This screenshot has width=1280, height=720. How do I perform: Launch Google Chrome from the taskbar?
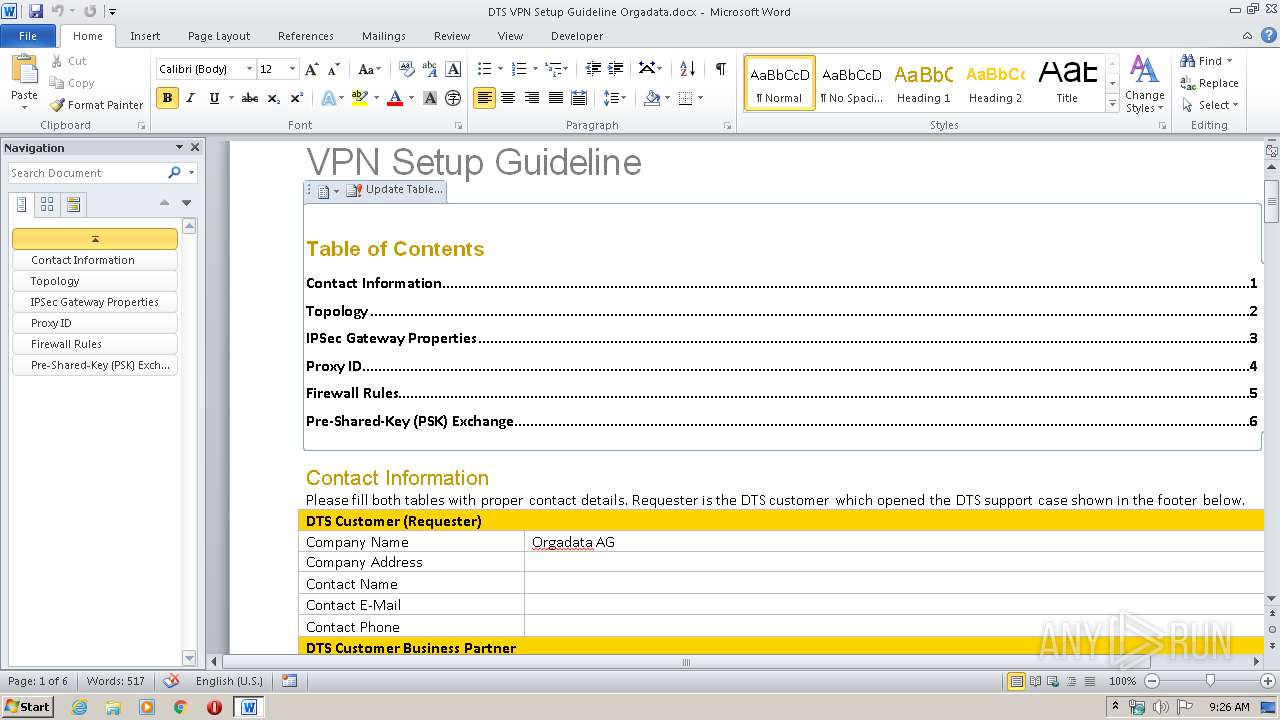coord(180,707)
